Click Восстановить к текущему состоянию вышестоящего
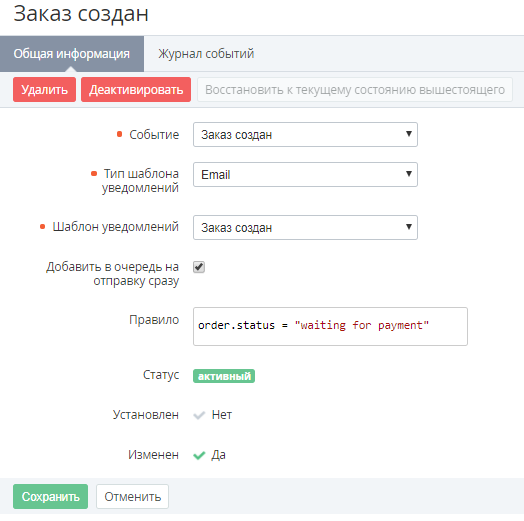The width and height of the screenshot is (524, 521). [x=355, y=90]
